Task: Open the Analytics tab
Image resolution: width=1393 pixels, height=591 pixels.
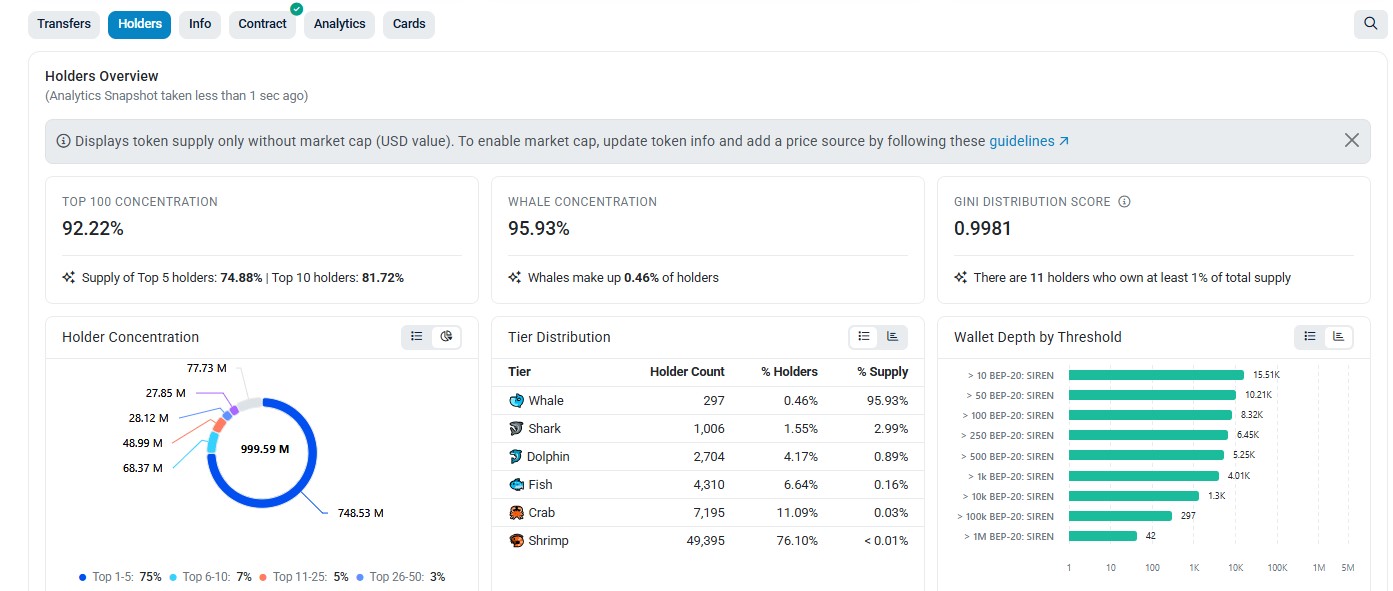Action: (339, 24)
